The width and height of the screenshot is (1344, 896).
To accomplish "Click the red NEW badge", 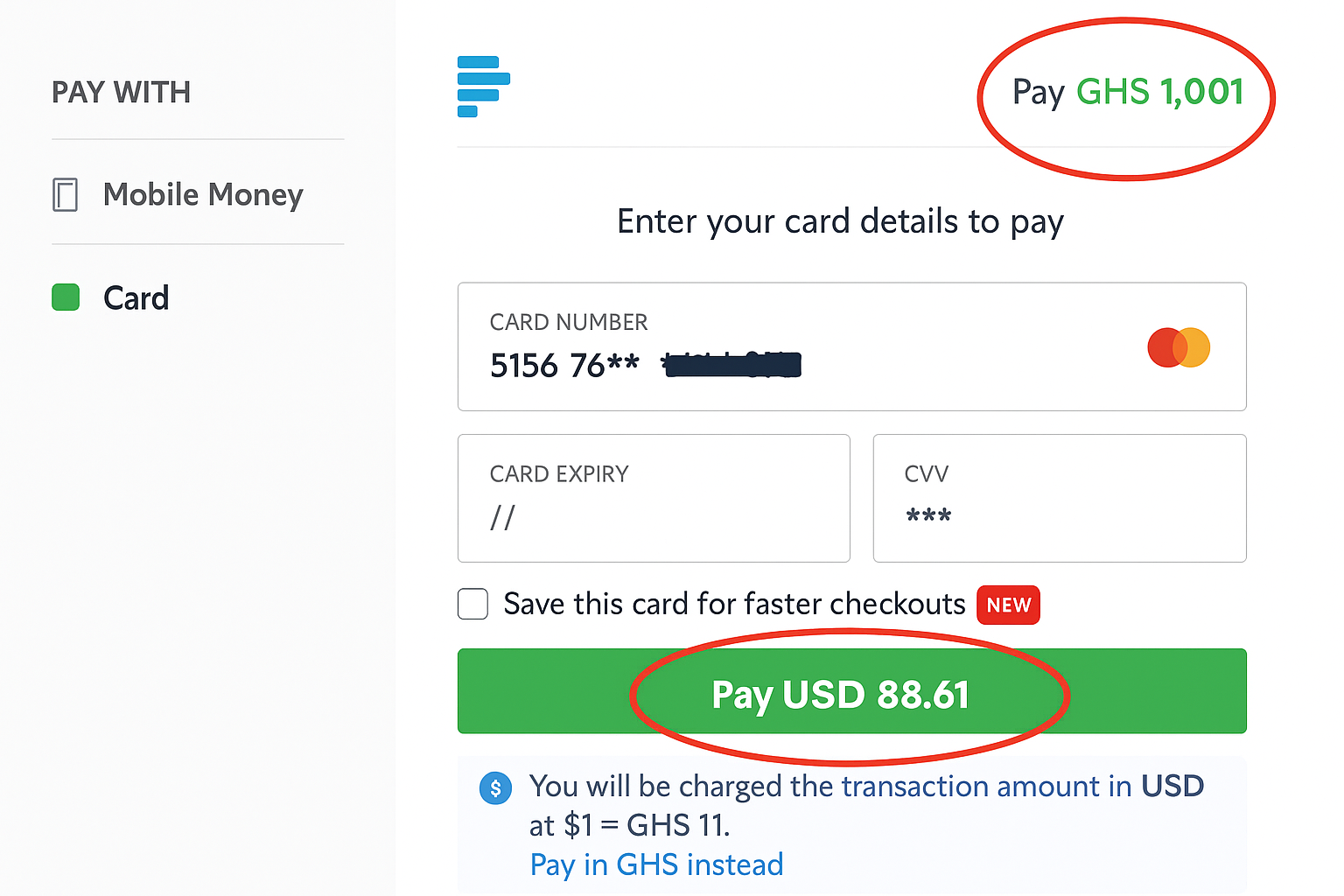I will pos(1008,605).
